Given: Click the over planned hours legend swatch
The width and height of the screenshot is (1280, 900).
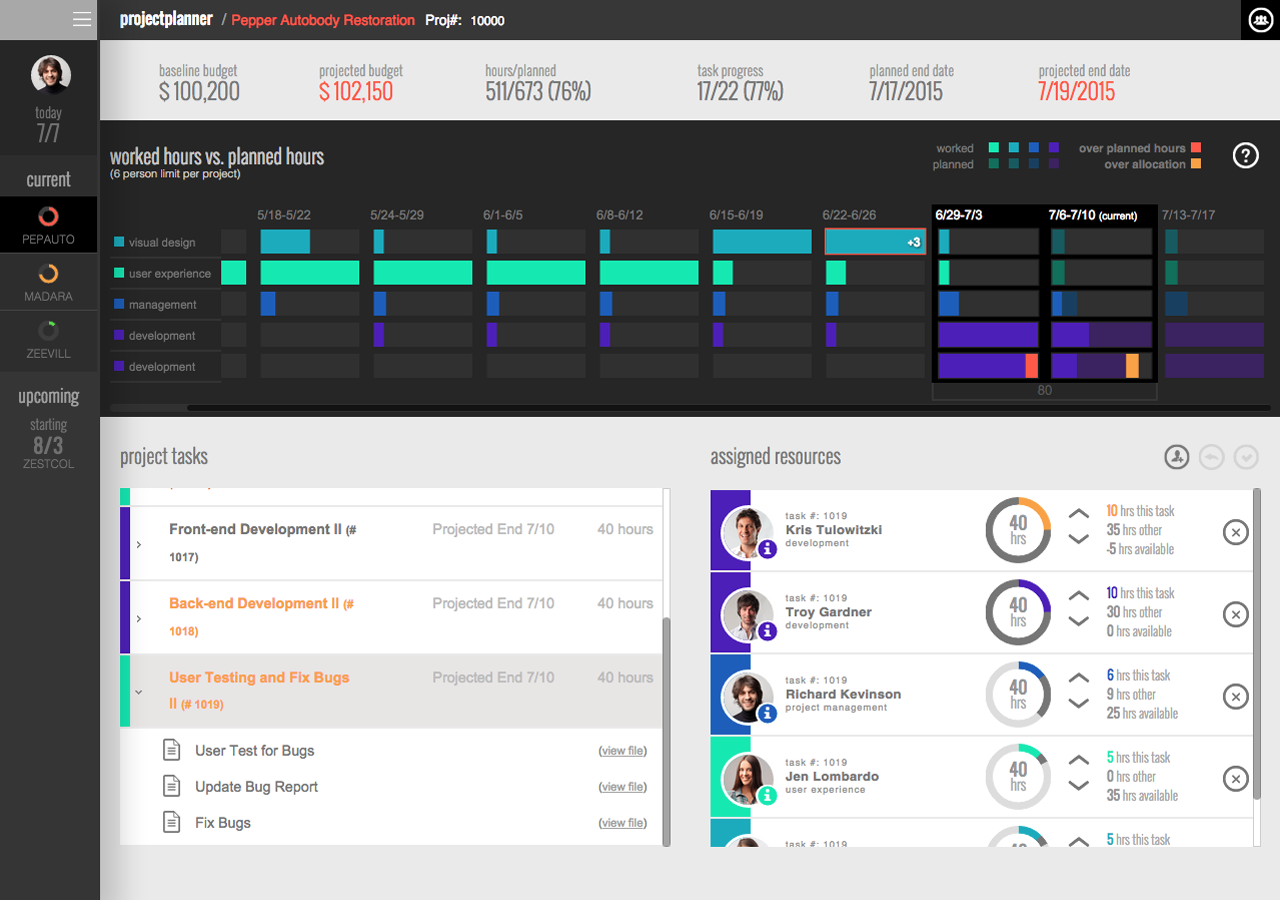Looking at the screenshot, I should tap(1196, 148).
